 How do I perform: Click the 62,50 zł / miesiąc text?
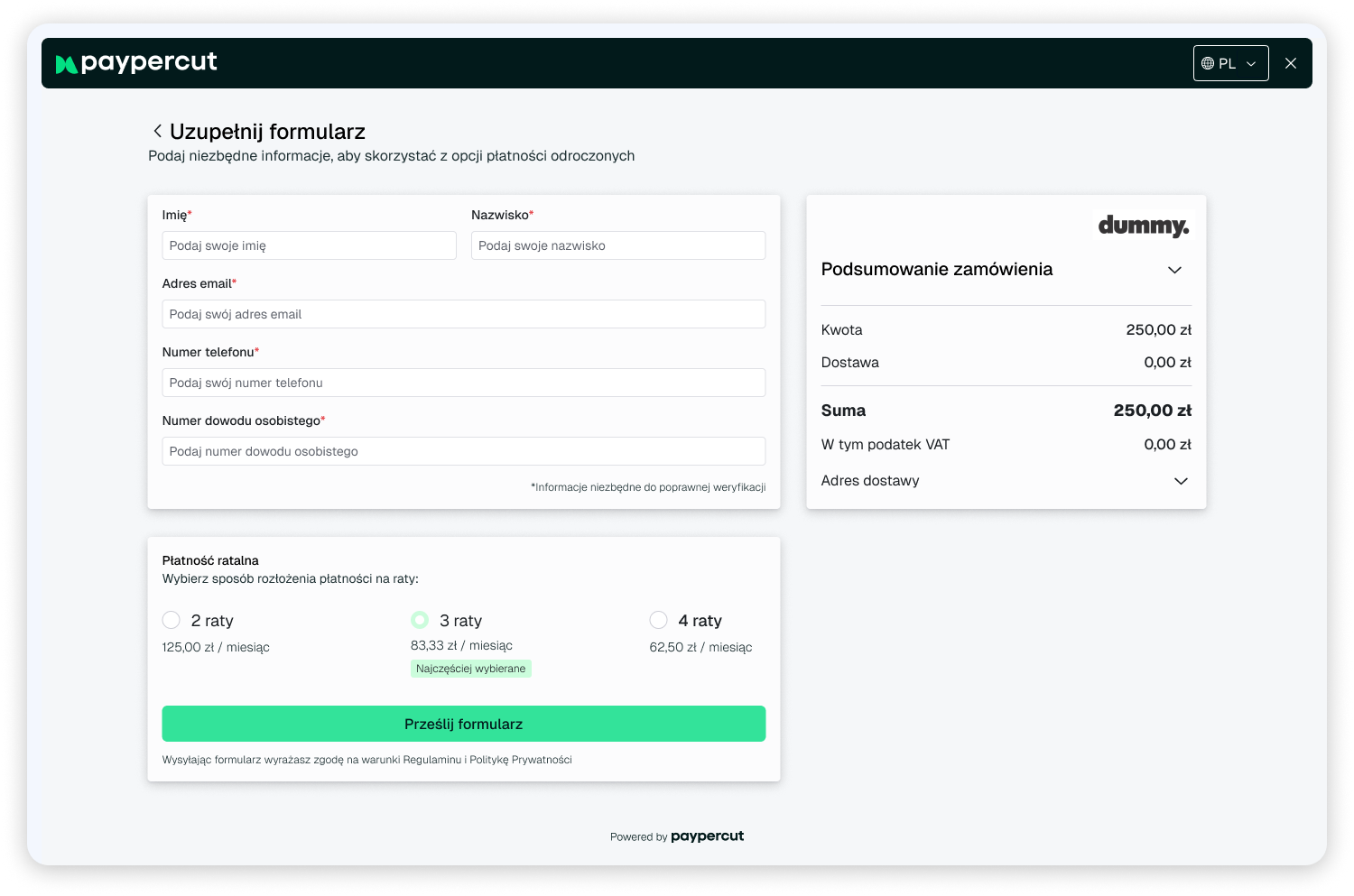[700, 647]
